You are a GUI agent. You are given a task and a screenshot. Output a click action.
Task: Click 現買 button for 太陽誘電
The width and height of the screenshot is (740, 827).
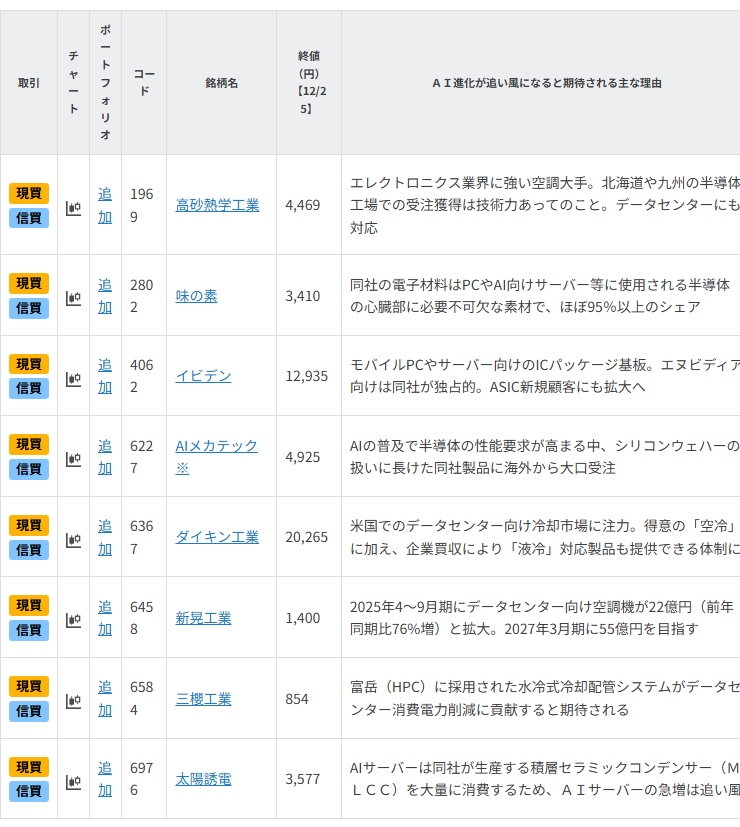click(x=29, y=767)
